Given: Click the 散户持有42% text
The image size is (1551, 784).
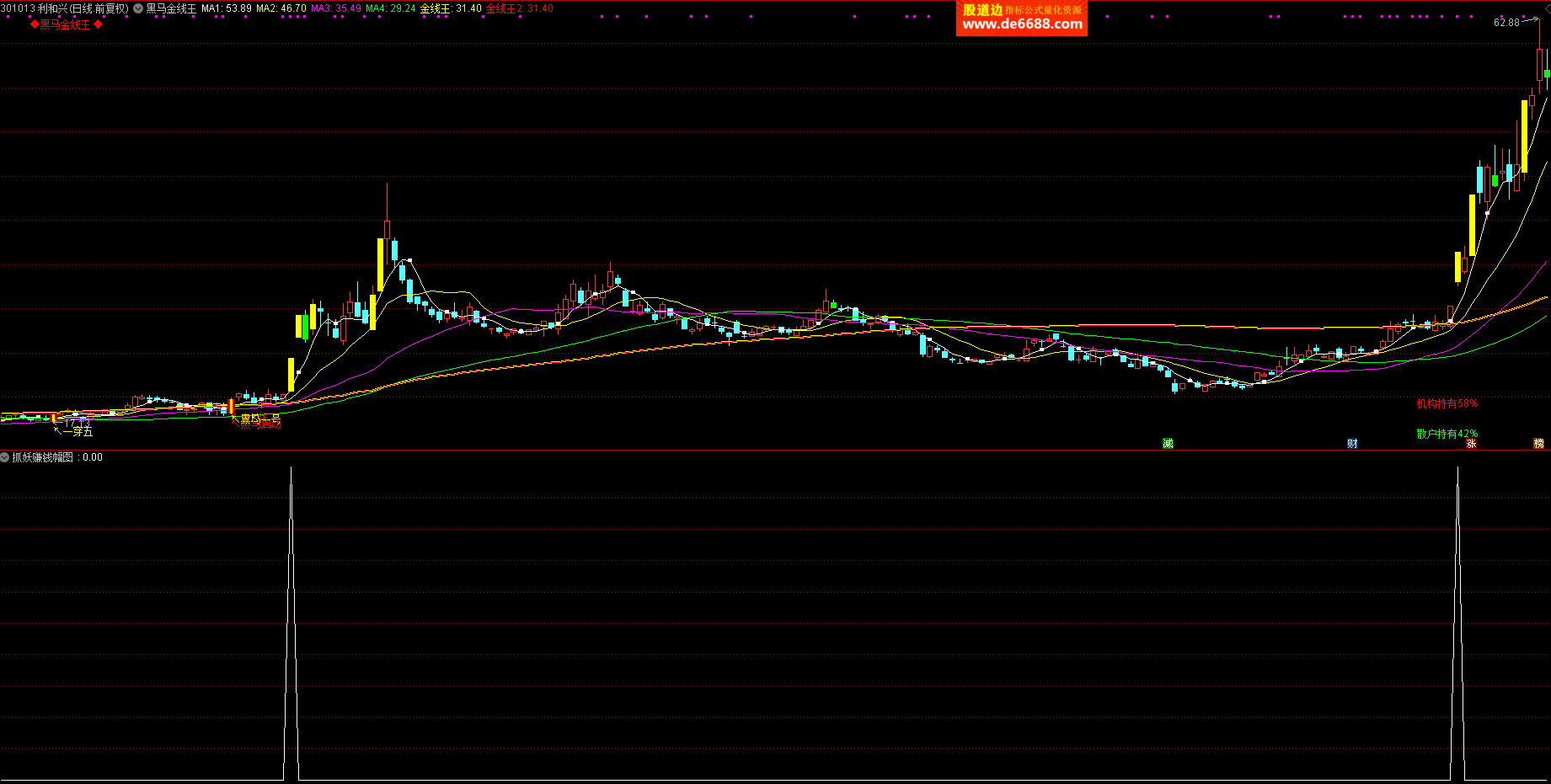Looking at the screenshot, I should click(1447, 434).
